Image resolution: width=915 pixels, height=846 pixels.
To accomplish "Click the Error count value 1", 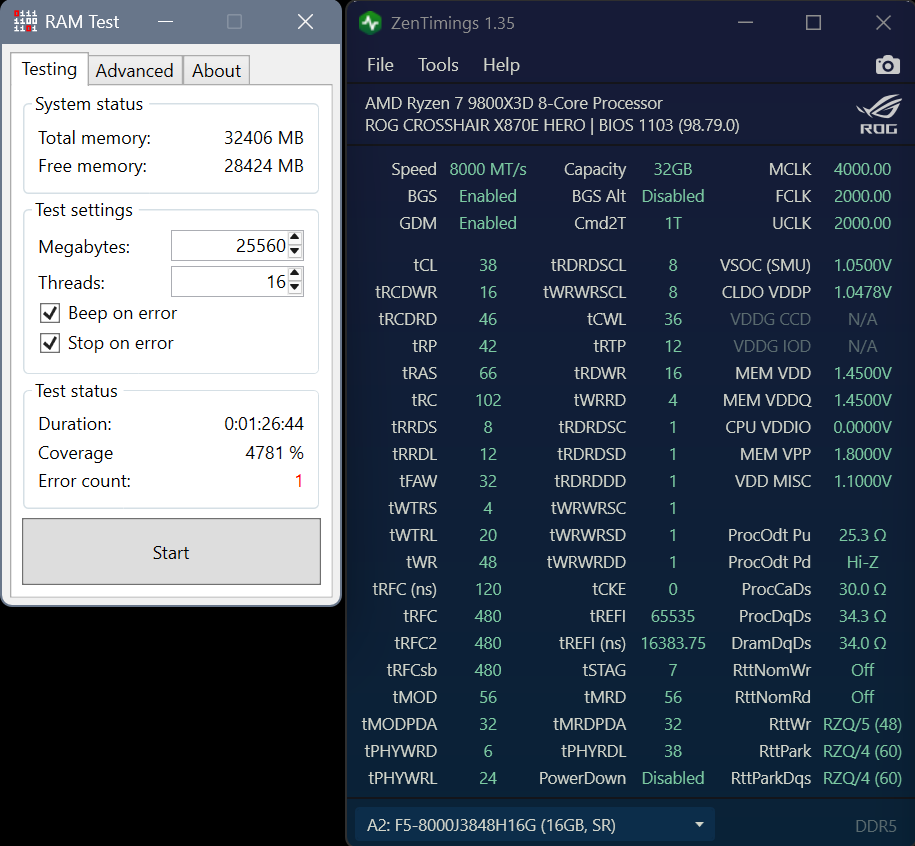I will coord(299,481).
